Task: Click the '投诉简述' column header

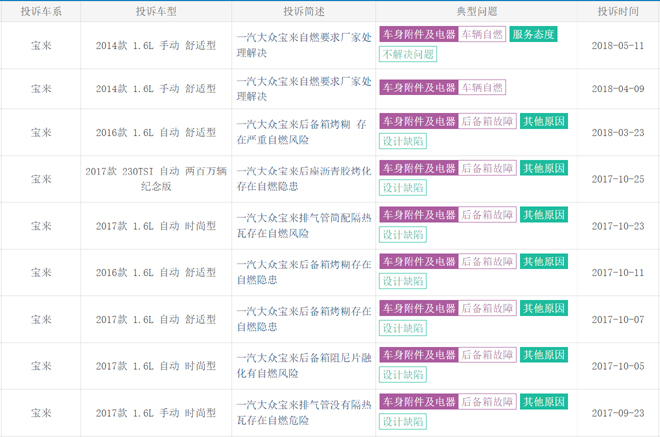Action: [303, 11]
